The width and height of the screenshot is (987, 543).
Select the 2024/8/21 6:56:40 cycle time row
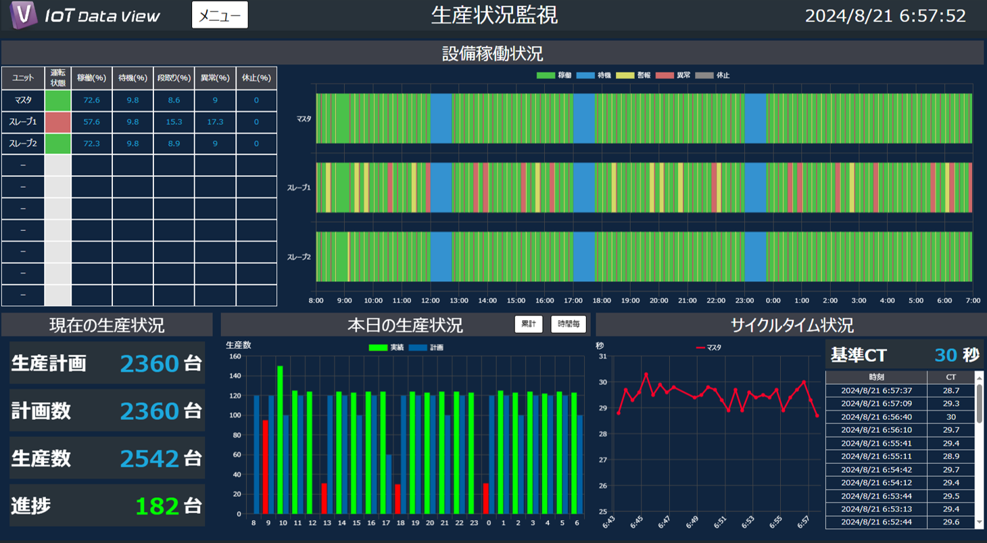(875, 417)
